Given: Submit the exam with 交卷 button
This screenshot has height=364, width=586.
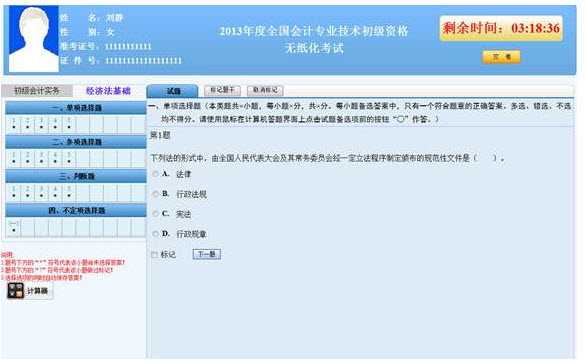Looking at the screenshot, I should click(501, 57).
